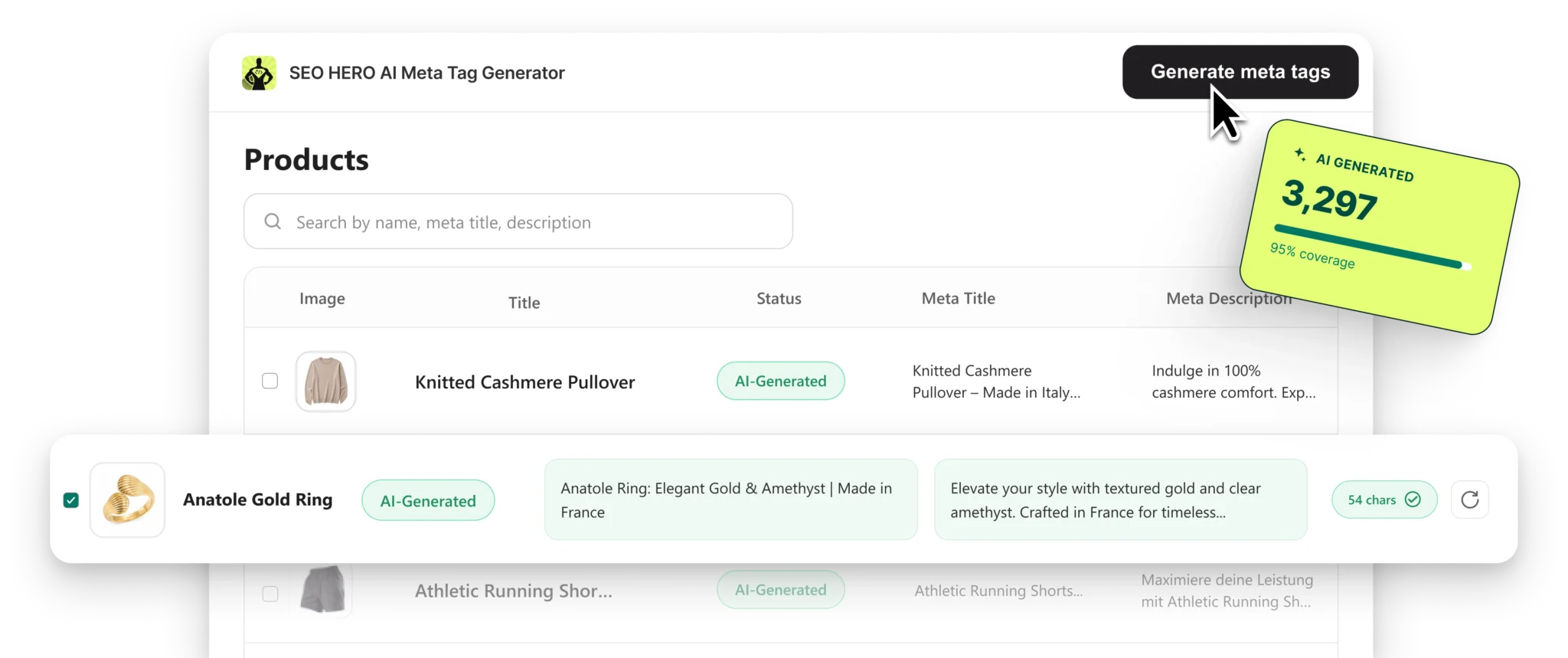1568x658 pixels.
Task: Edit the Anatole Ring meta description box
Action: 1121,499
